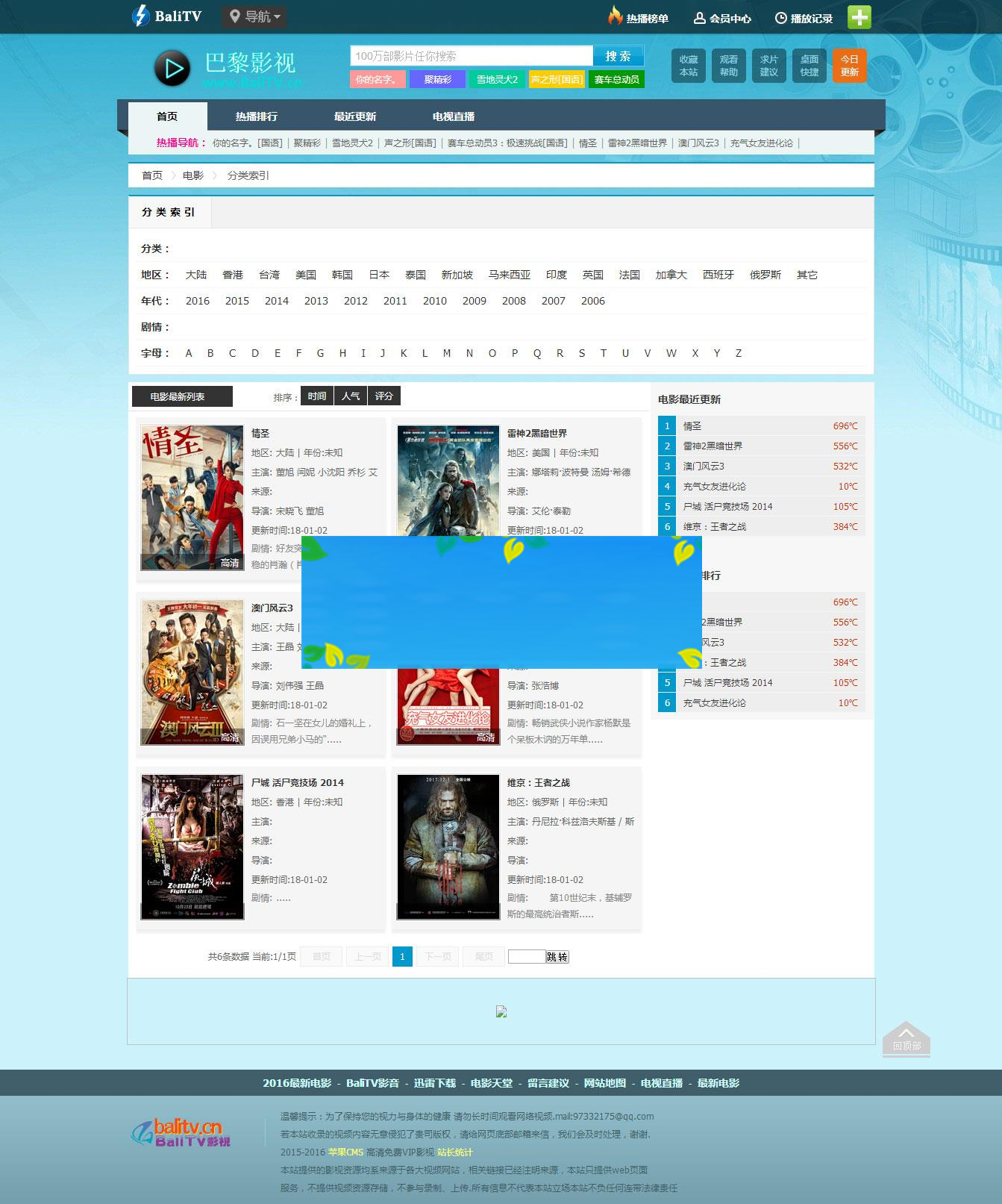1002x1204 pixels.
Task: Sort movie list by 时间
Action: tap(317, 396)
